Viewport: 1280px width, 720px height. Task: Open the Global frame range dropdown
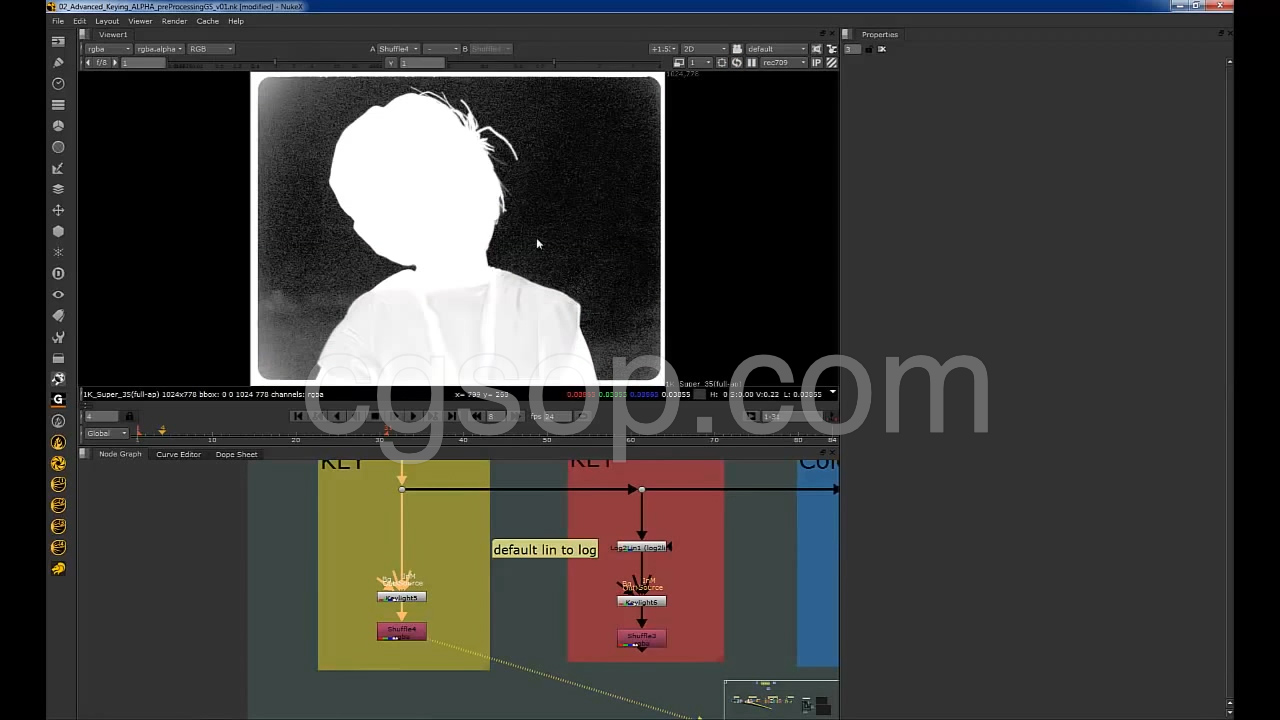click(x=107, y=433)
